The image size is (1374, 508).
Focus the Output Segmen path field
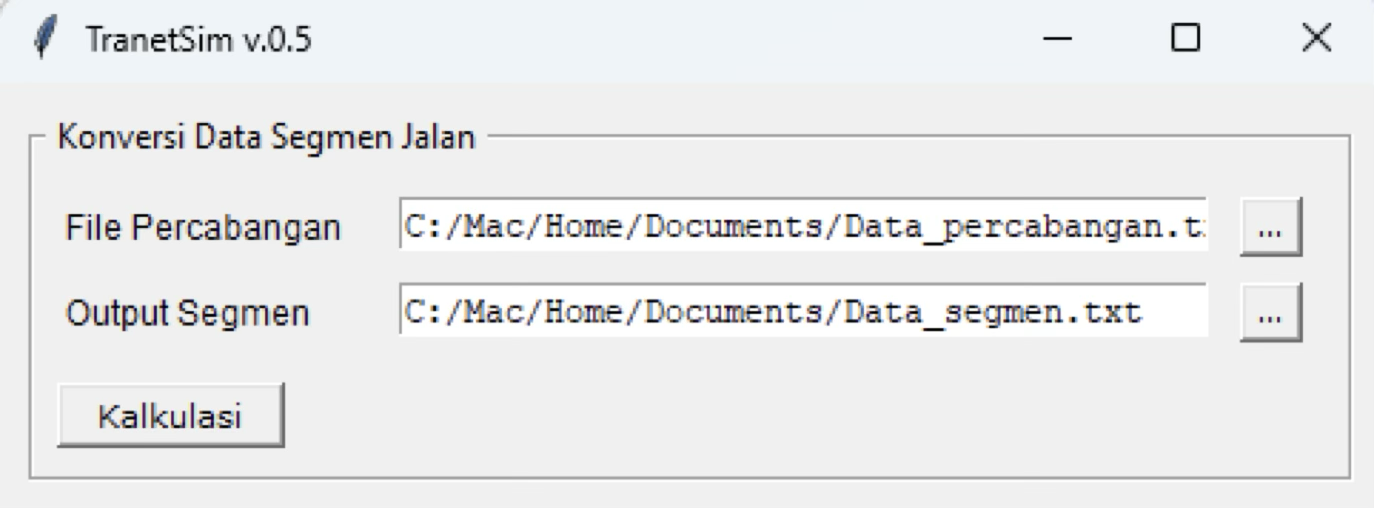tap(803, 314)
